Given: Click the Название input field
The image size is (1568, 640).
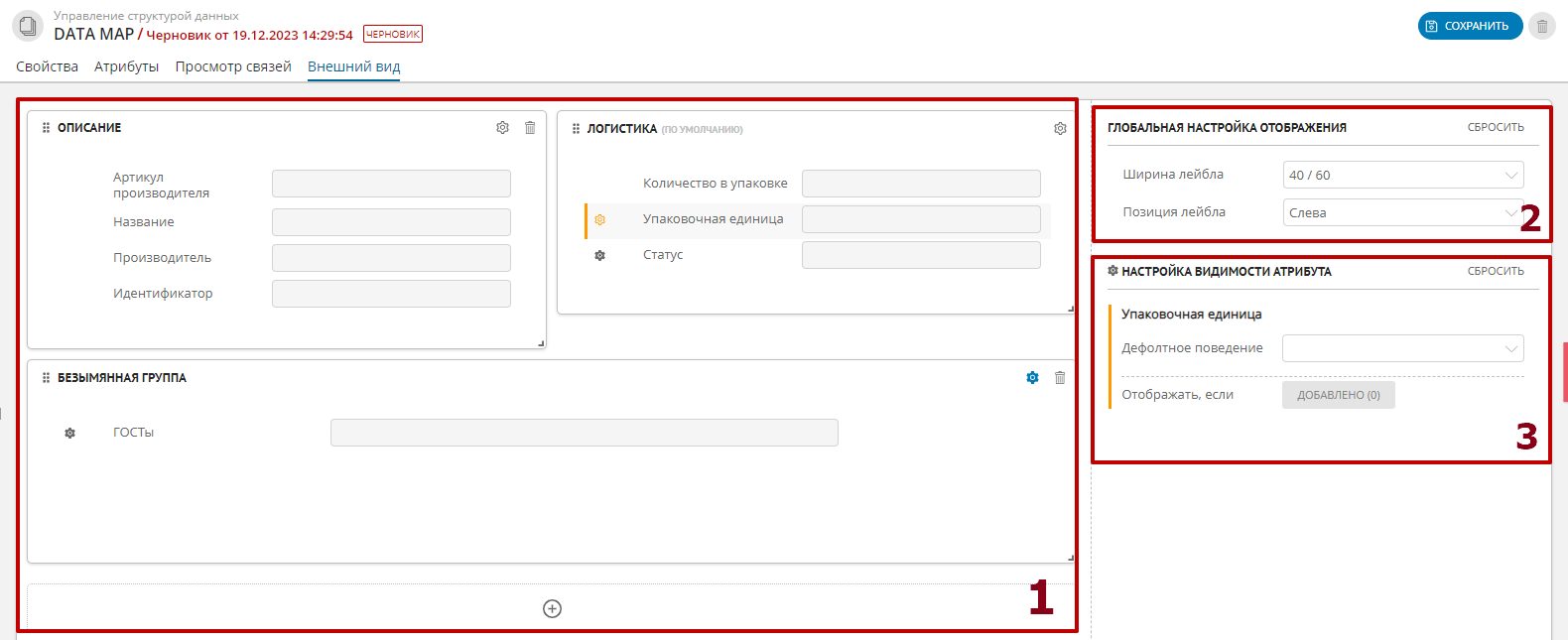Looking at the screenshot, I should coord(391,222).
